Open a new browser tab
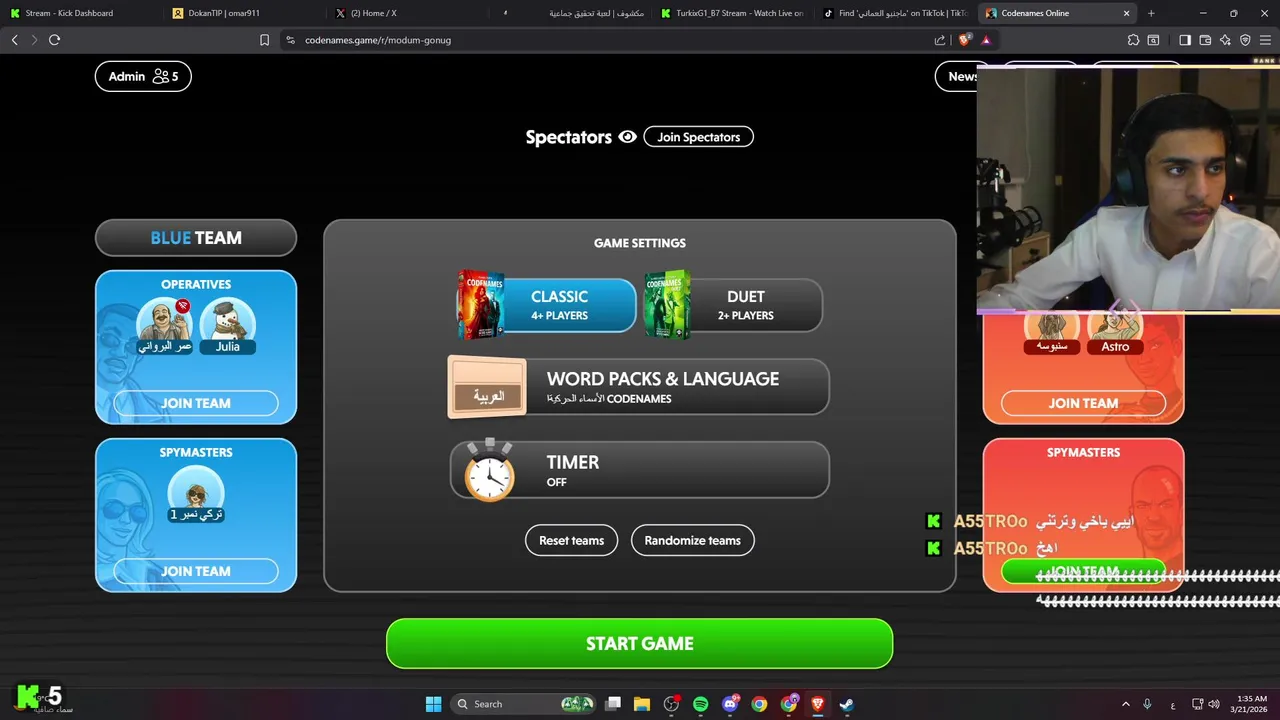 1151,13
